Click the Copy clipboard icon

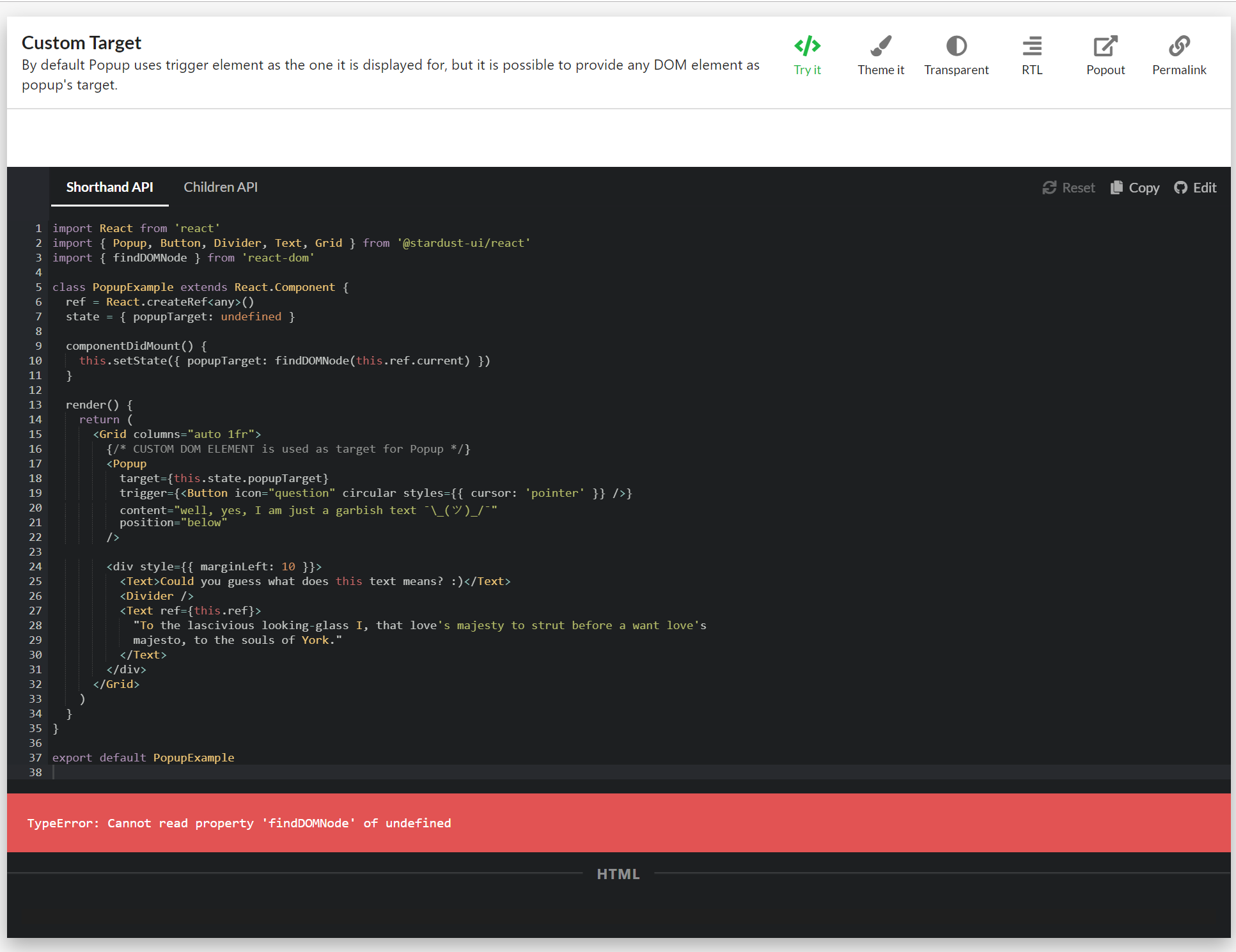(1116, 187)
